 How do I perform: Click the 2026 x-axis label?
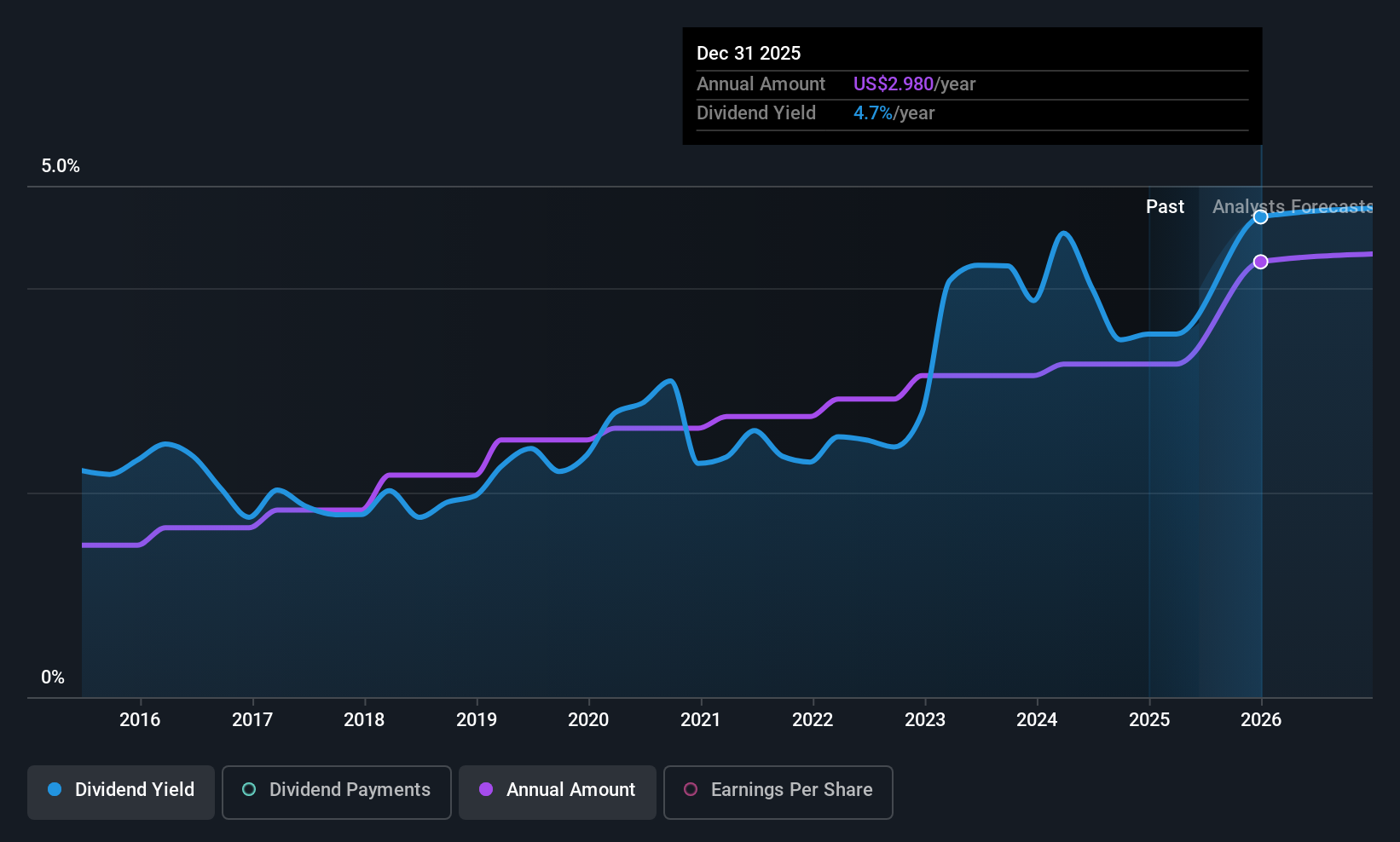[1261, 720]
